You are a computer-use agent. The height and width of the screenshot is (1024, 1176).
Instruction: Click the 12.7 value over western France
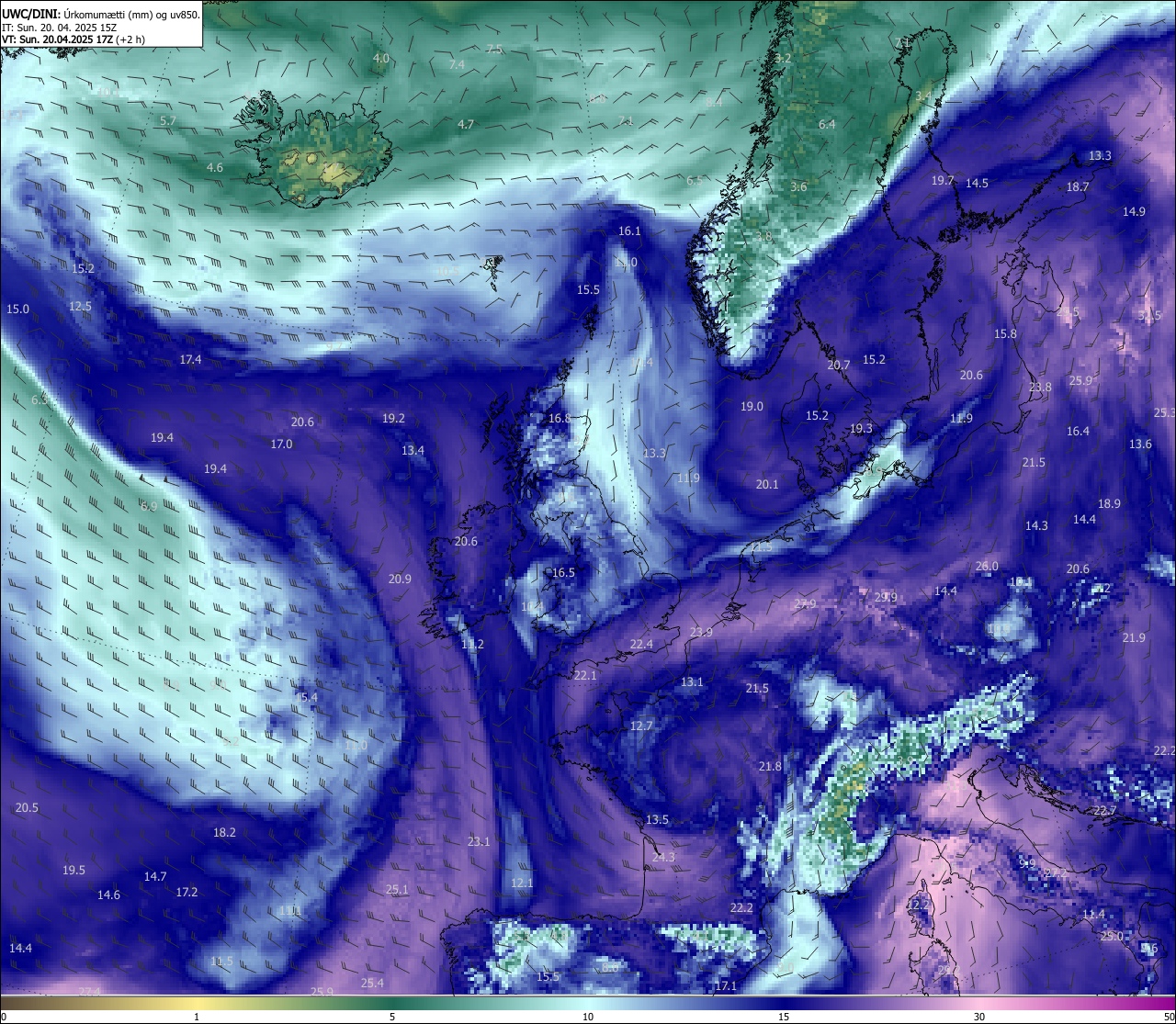641,726
